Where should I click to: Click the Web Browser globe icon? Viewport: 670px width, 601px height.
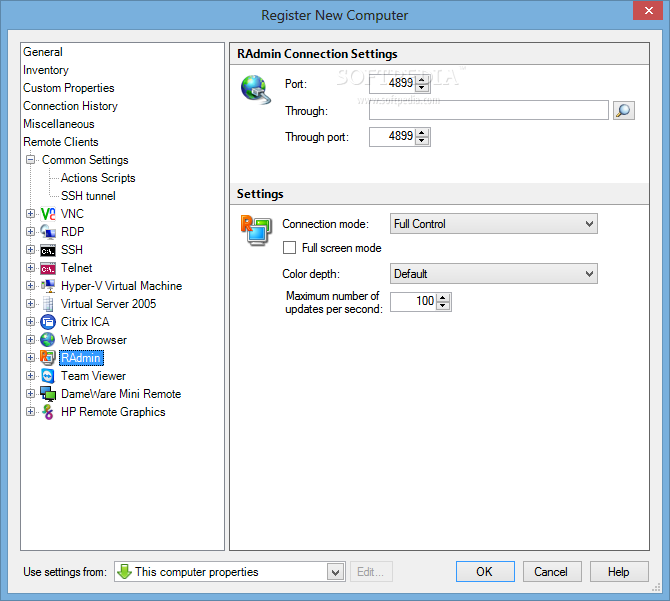pos(48,340)
